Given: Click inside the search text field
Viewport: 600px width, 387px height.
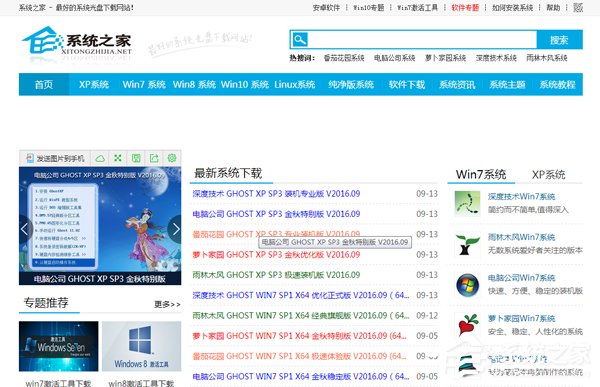Looking at the screenshot, I should point(422,40).
